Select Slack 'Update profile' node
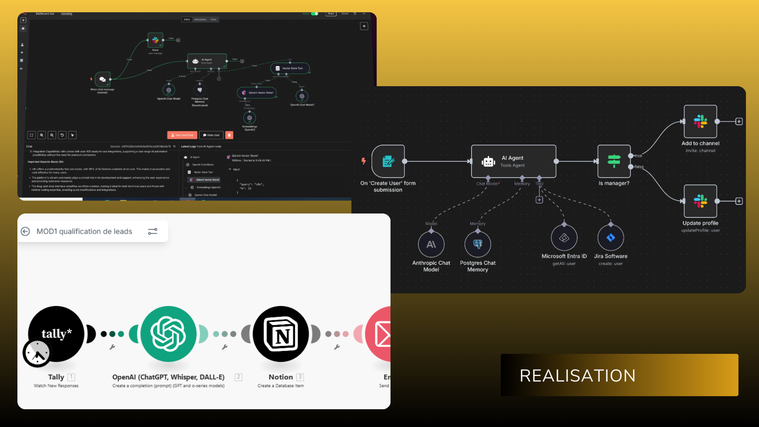 coord(700,201)
